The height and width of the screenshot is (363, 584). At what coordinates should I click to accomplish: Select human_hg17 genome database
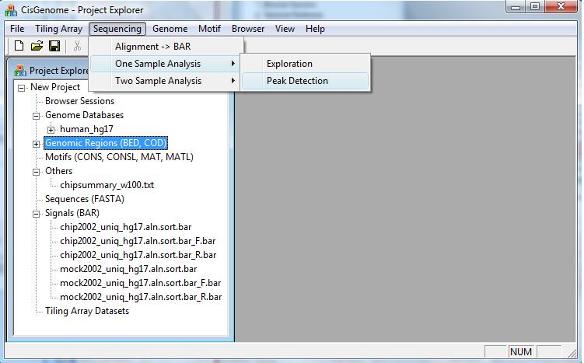[86, 129]
